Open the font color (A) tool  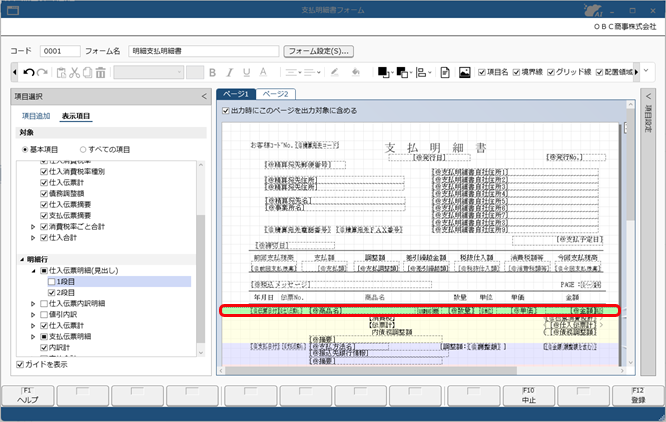(263, 73)
